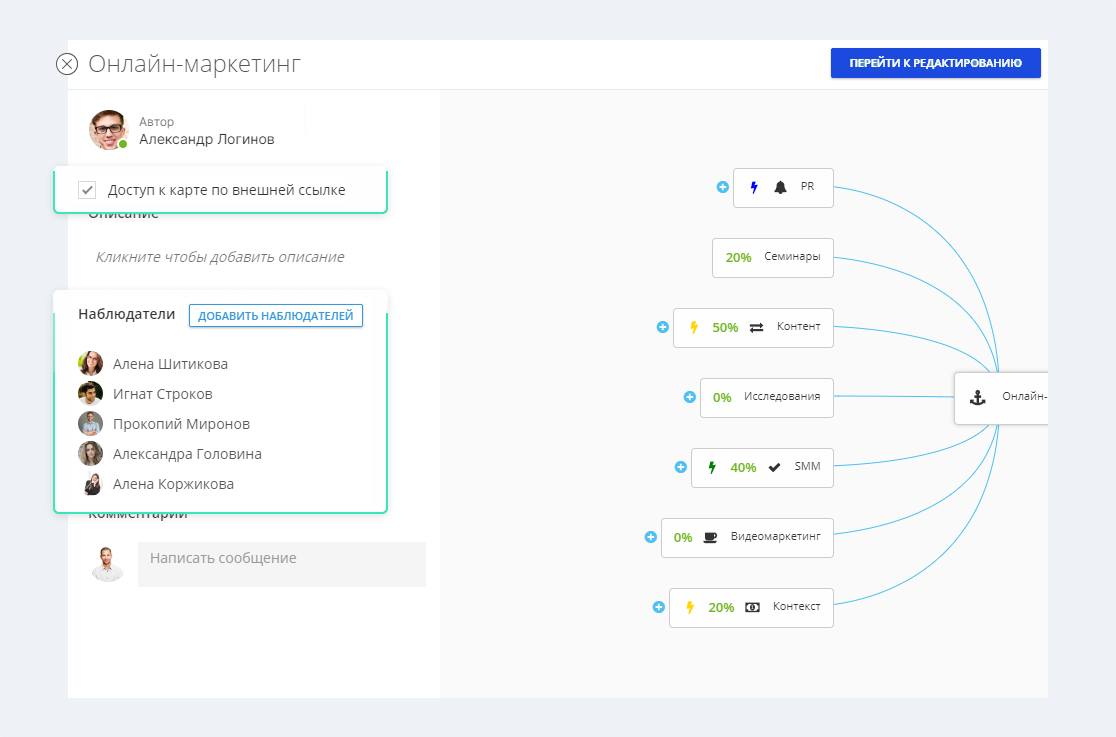Click description placeholder to add description

click(x=220, y=257)
